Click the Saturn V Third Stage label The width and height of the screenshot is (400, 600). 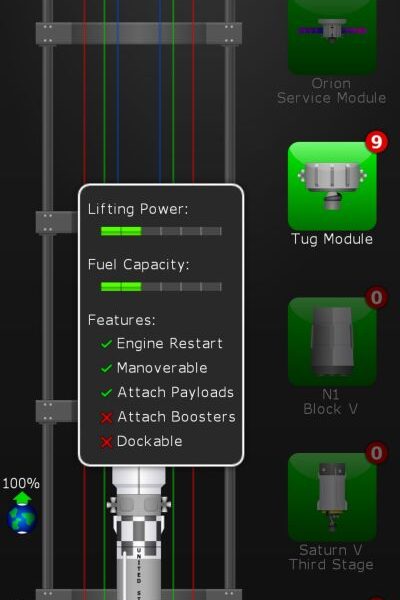point(331,557)
